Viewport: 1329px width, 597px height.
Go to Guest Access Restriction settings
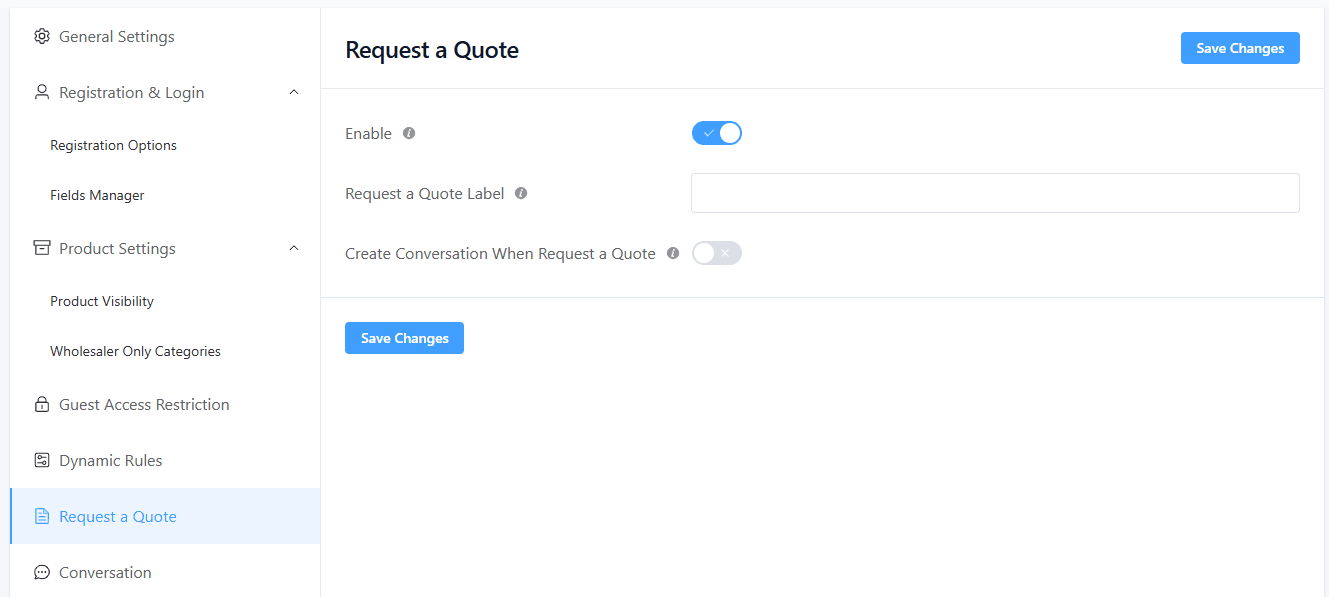[x=165, y=405]
